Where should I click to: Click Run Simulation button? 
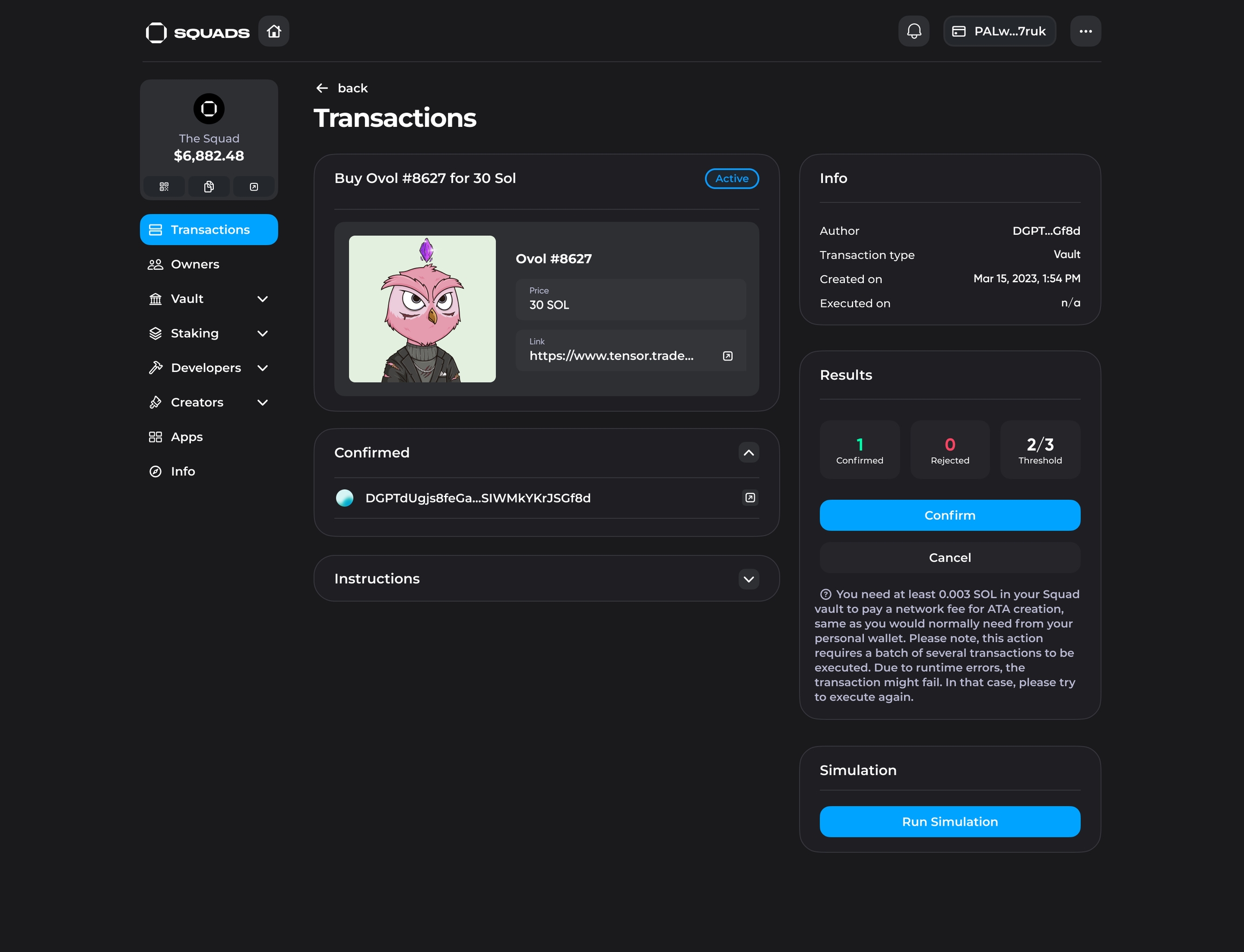[949, 821]
